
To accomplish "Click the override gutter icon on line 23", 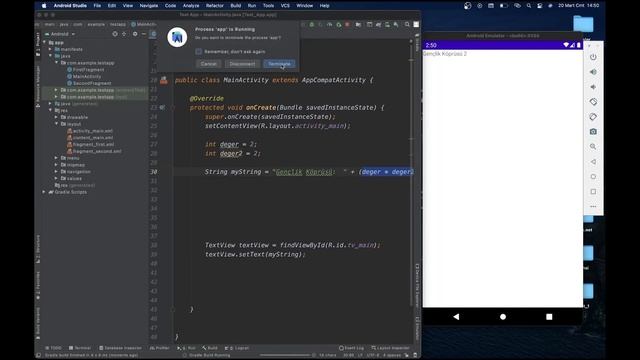I will [162, 107].
